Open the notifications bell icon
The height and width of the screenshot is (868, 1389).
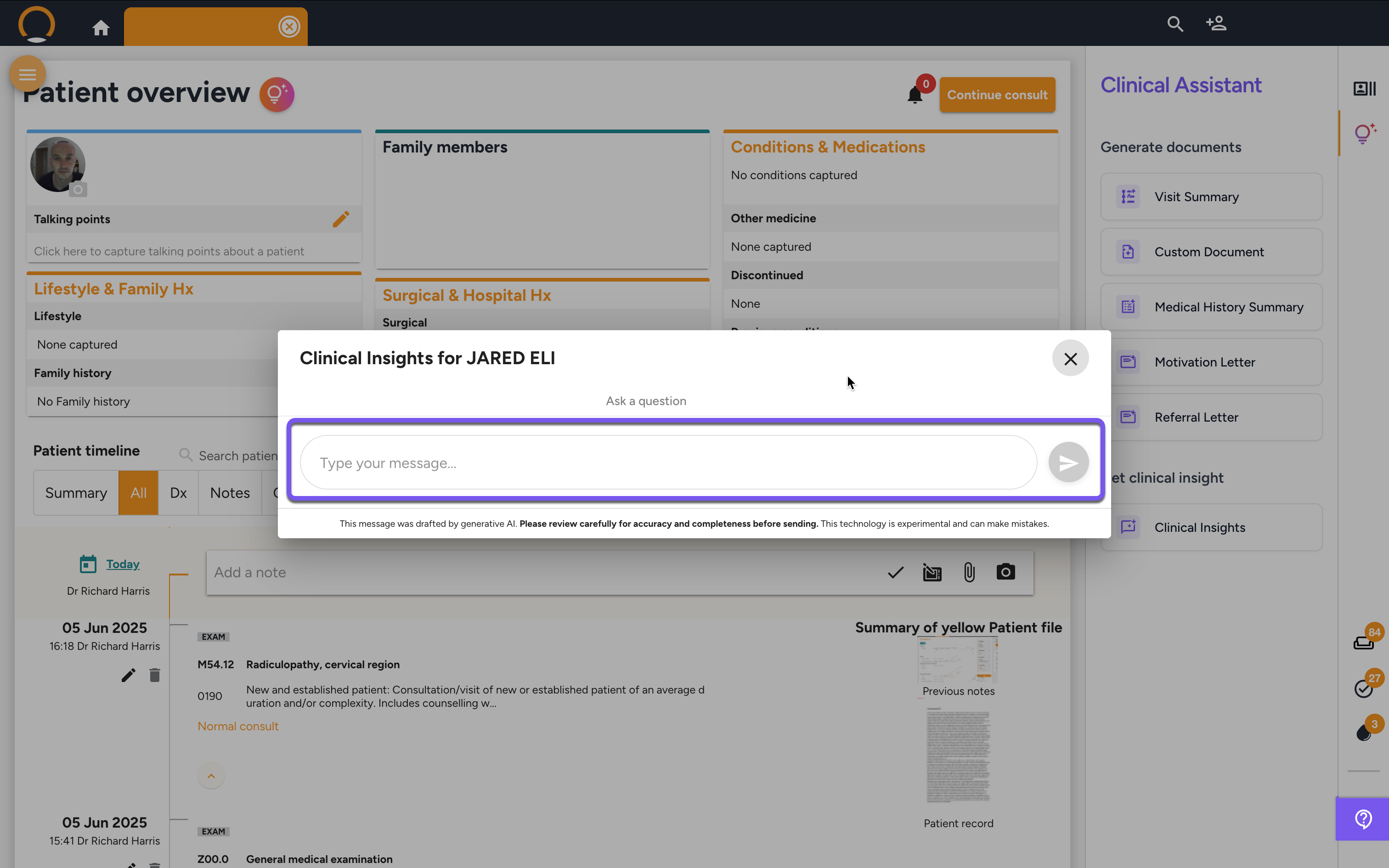point(915,95)
